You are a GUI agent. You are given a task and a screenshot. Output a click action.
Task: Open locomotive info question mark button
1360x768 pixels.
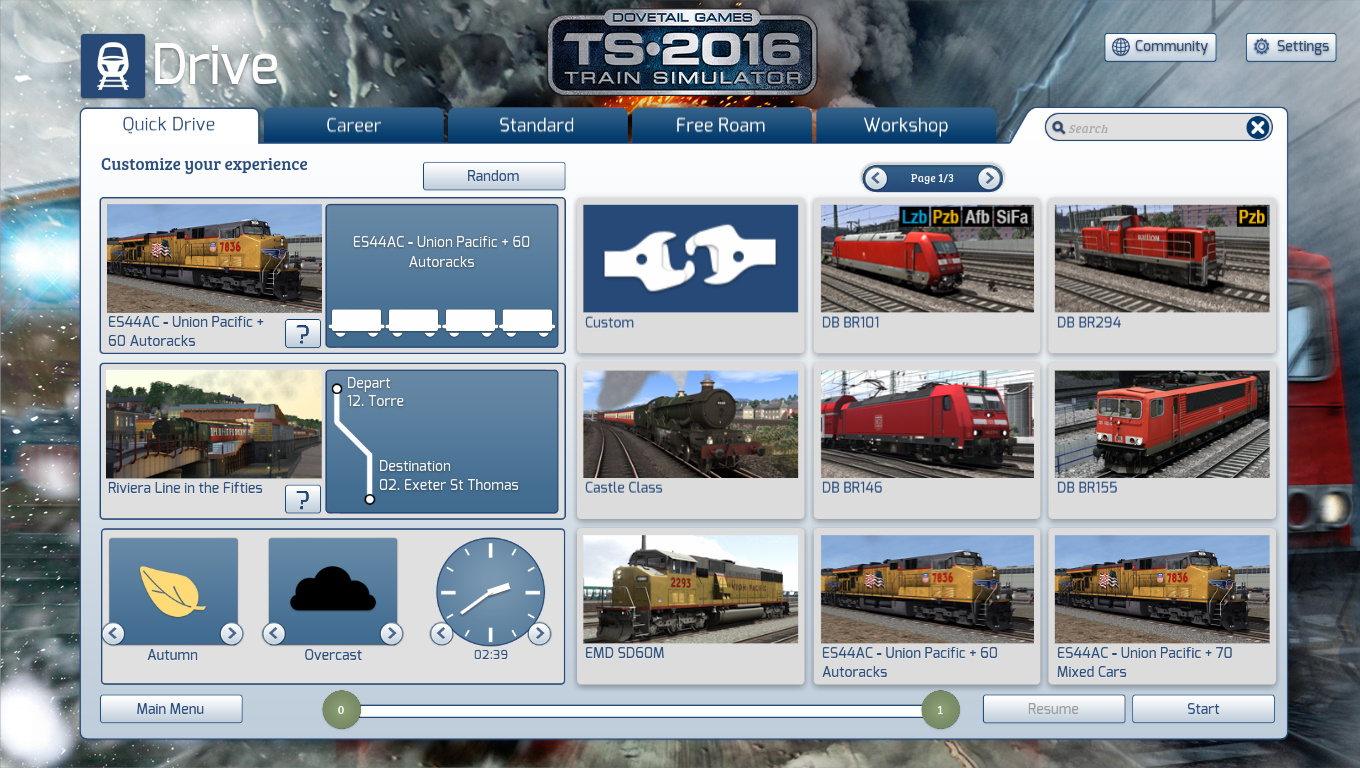[x=303, y=334]
